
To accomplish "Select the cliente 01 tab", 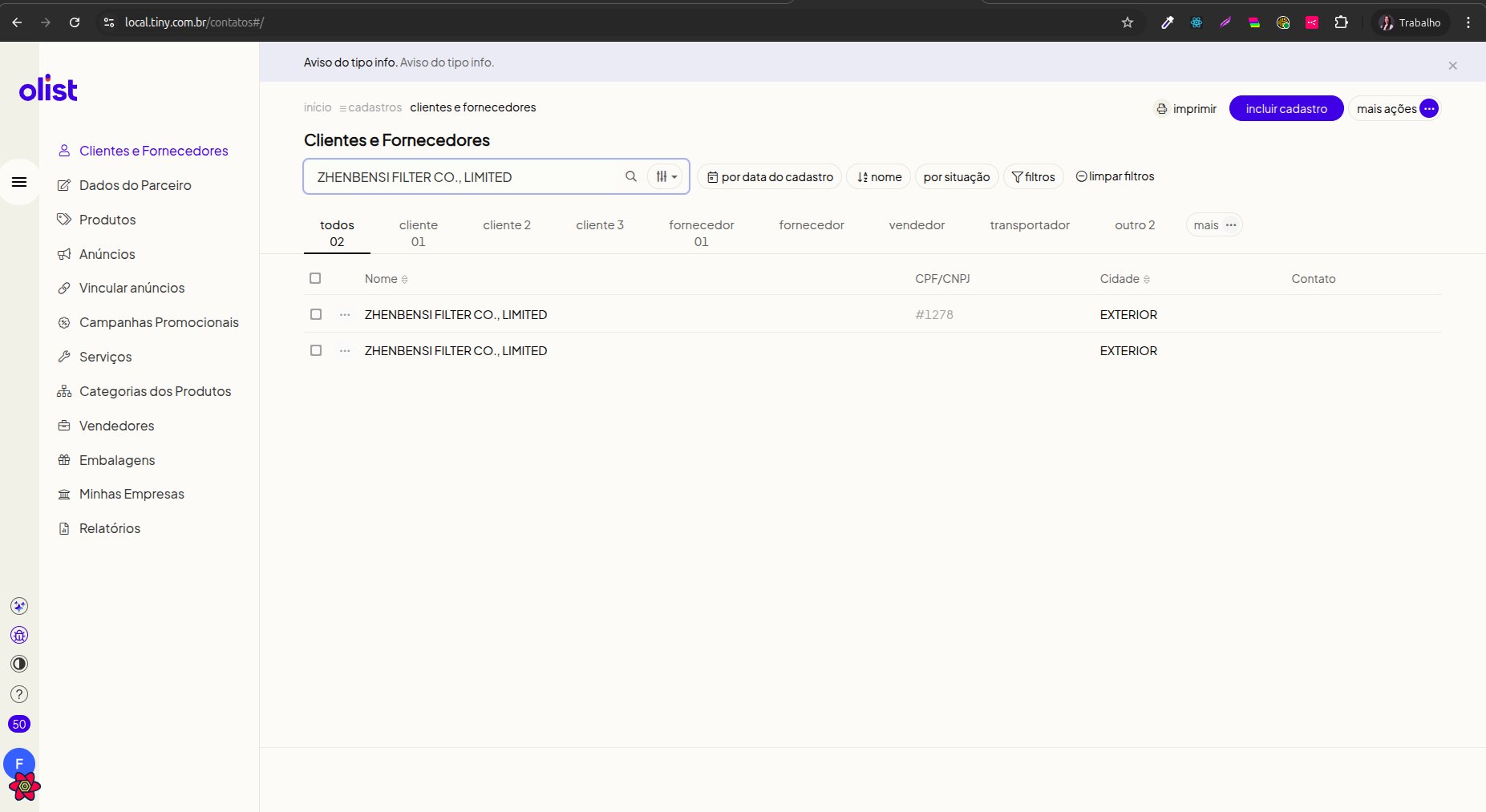I will coord(418,232).
